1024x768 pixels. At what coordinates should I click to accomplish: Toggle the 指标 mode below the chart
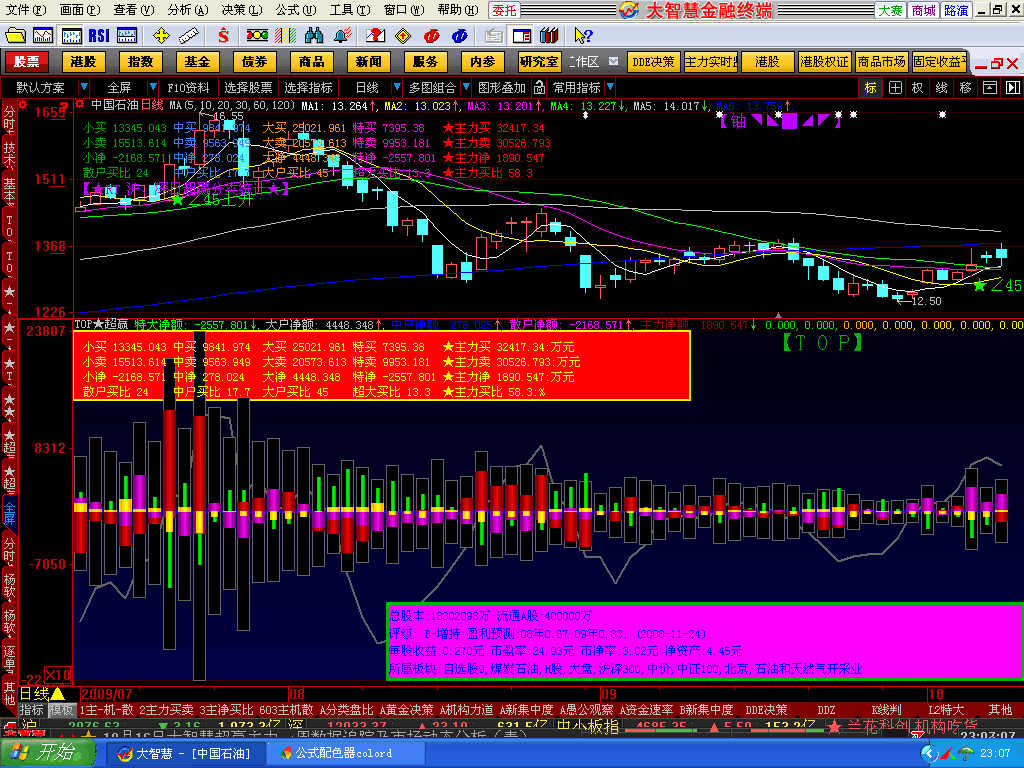pos(31,709)
